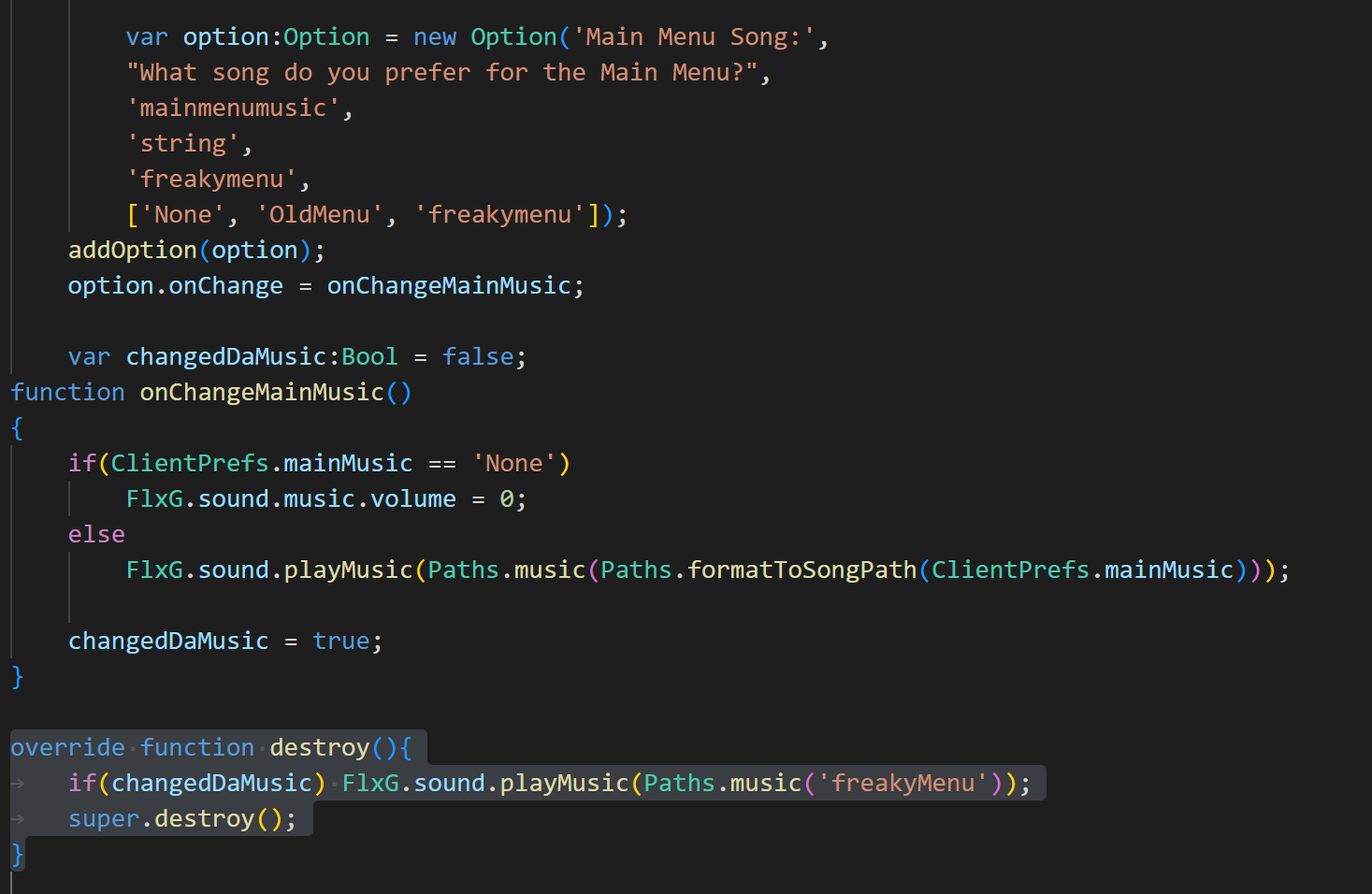Select the 'mainmenumusic' string
This screenshot has height=894, width=1372.
[x=234, y=108]
